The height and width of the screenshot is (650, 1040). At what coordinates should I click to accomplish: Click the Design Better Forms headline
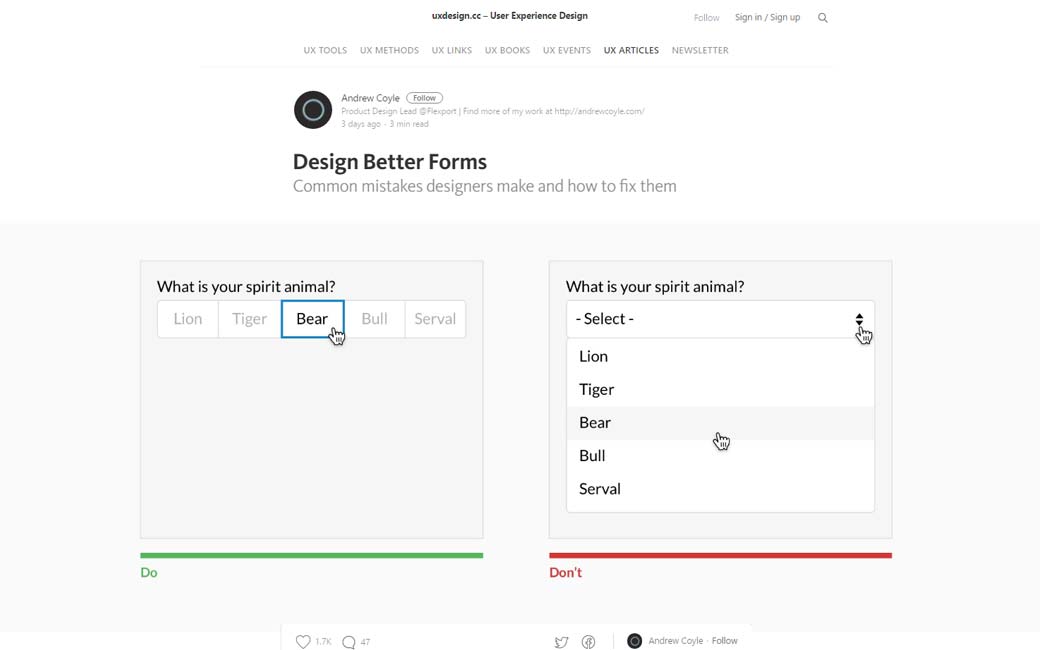[390, 162]
